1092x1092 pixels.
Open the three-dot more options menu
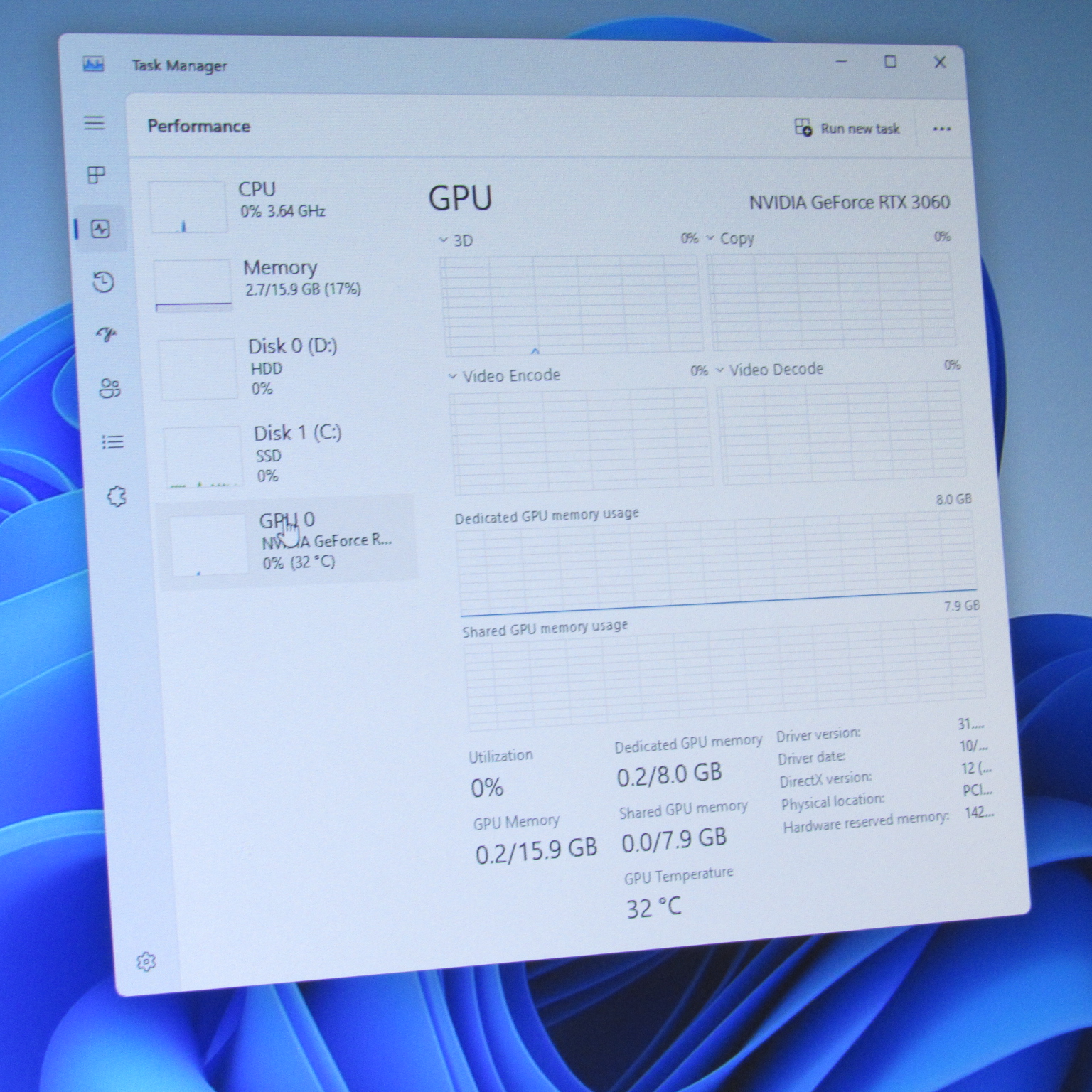point(942,129)
